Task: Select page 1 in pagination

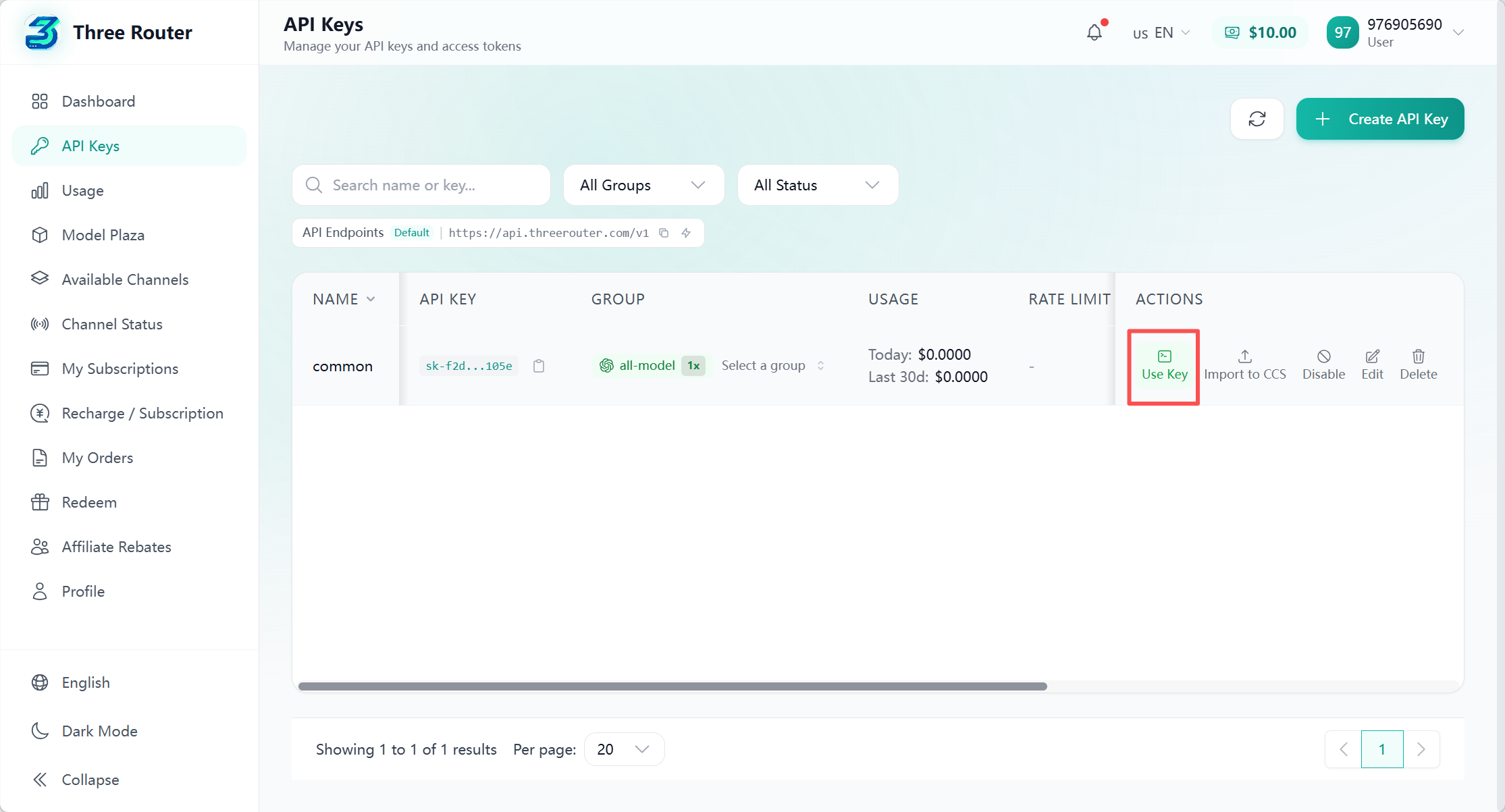Action: tap(1382, 749)
